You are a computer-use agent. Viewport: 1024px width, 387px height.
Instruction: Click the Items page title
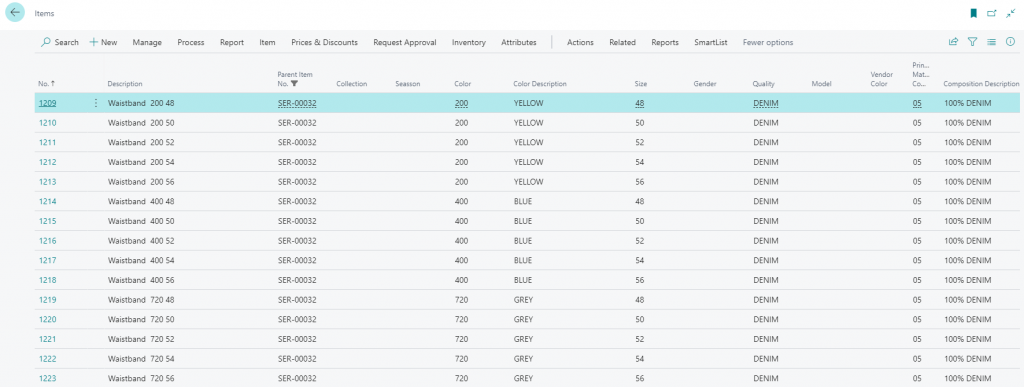[44, 13]
